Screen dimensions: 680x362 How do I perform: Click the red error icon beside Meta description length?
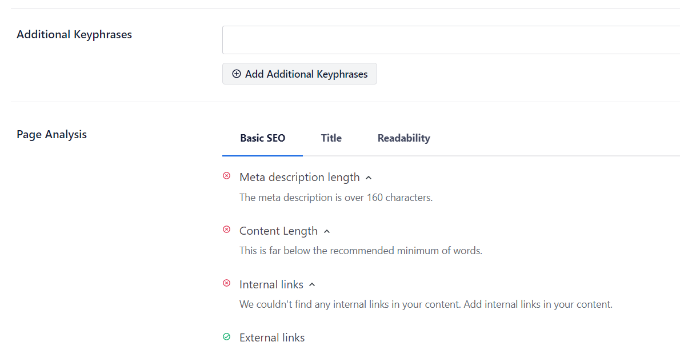pos(226,176)
